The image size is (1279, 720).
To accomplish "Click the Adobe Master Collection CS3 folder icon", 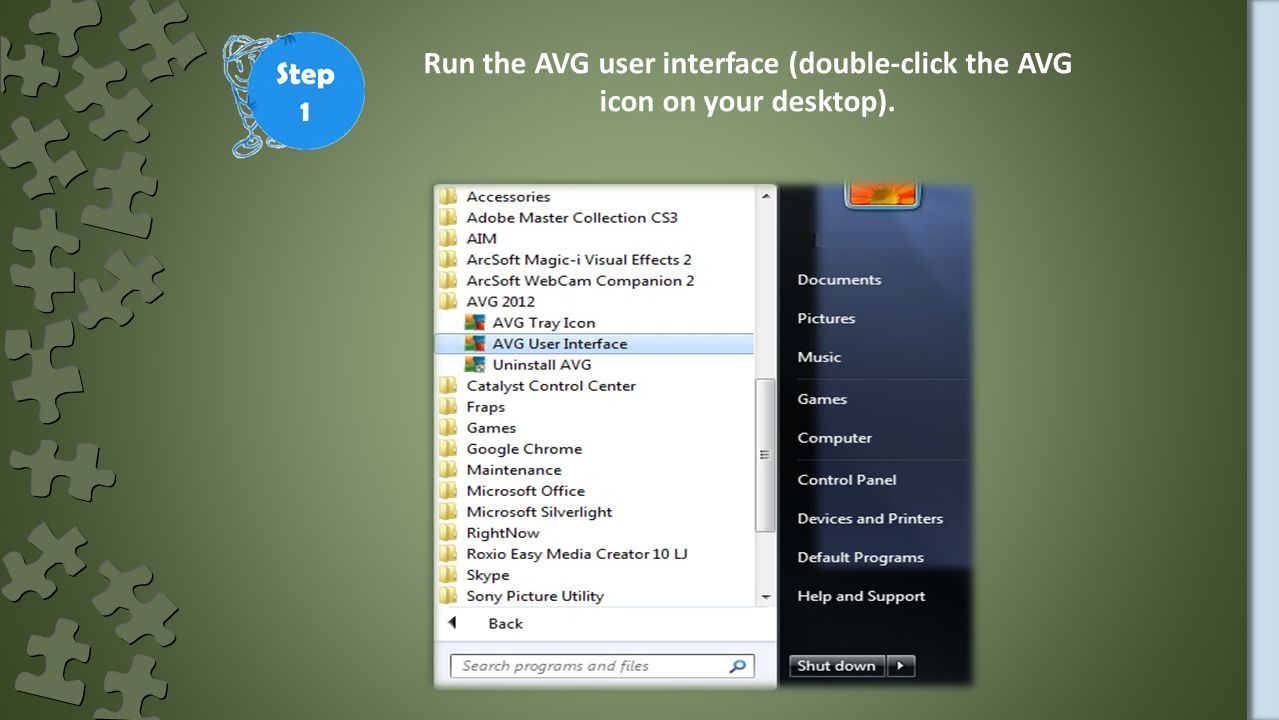I will 448,218.
